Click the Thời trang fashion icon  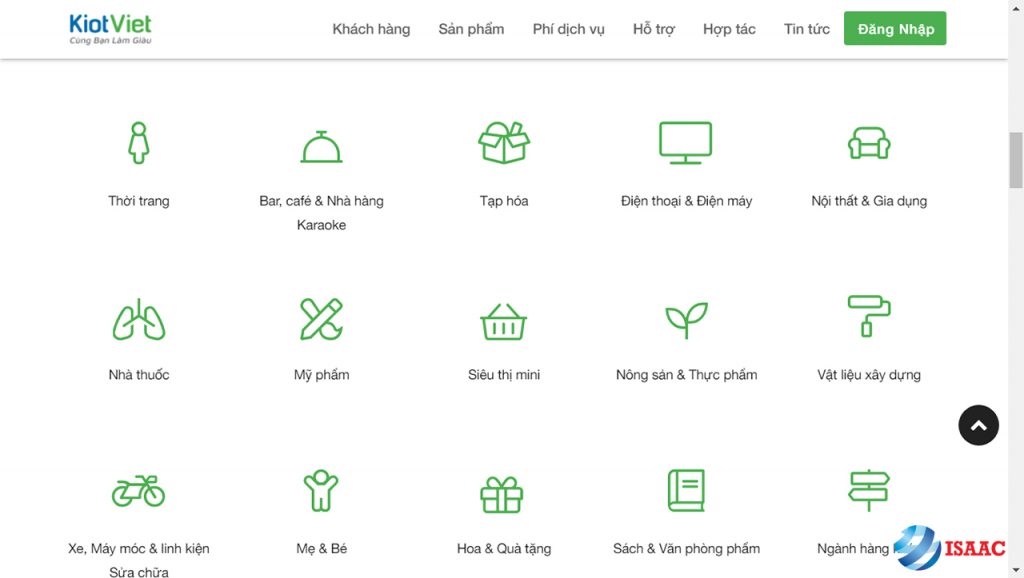click(138, 142)
